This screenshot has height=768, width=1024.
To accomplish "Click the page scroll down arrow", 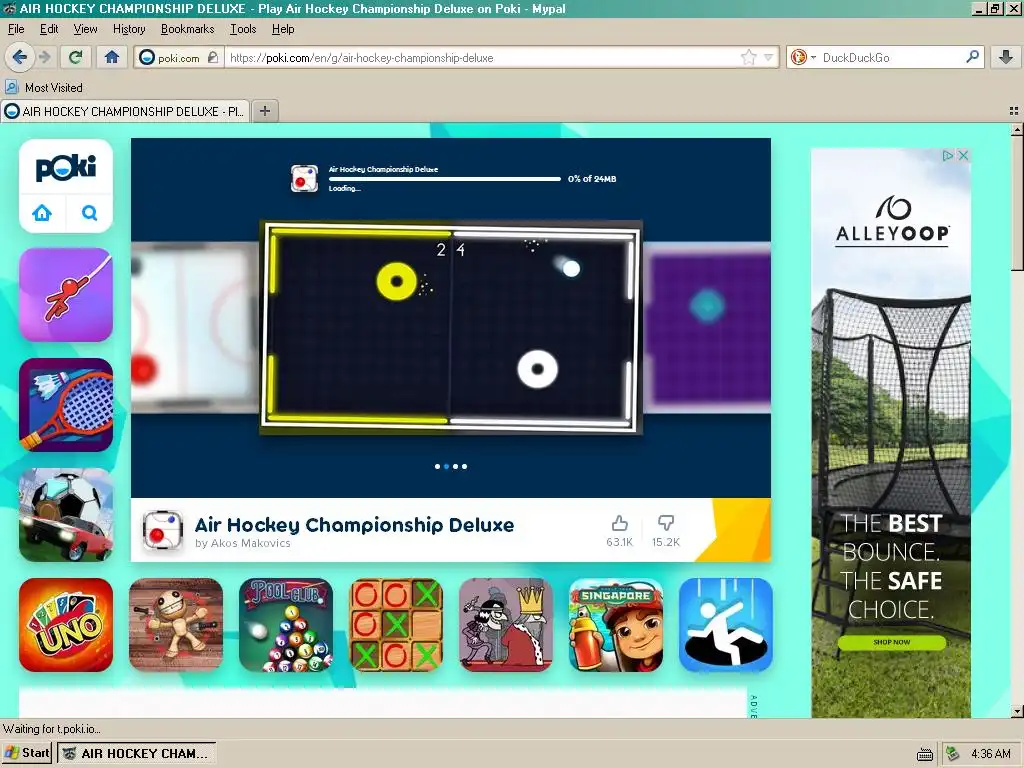I will coord(1017,711).
